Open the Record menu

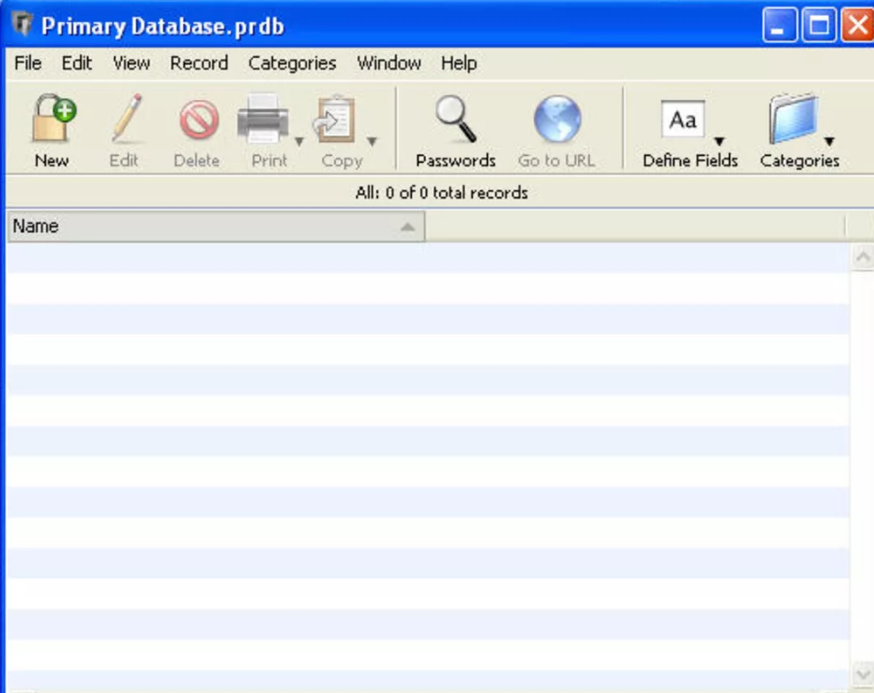(199, 63)
